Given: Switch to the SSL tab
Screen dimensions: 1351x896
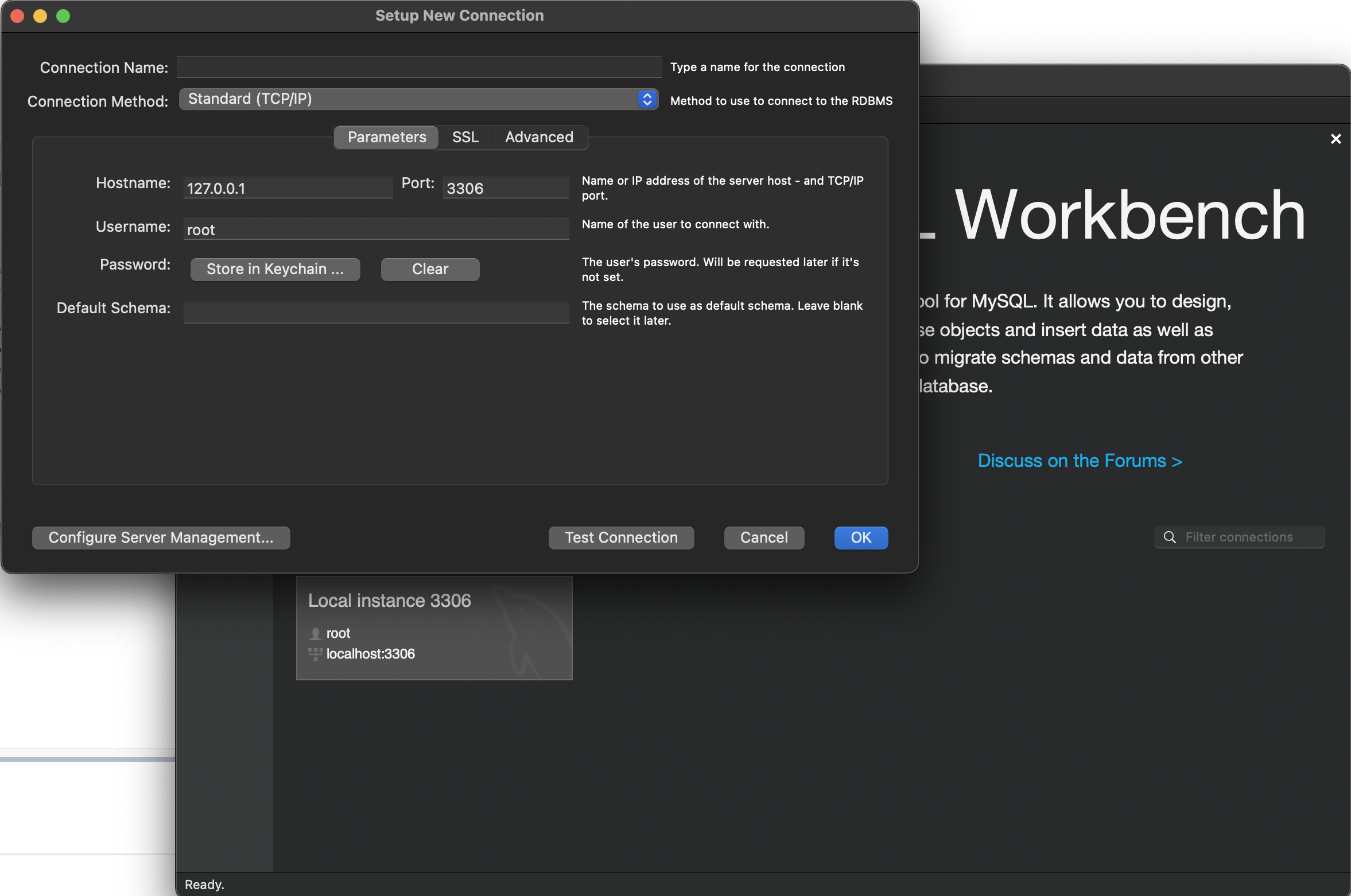Looking at the screenshot, I should tap(465, 137).
